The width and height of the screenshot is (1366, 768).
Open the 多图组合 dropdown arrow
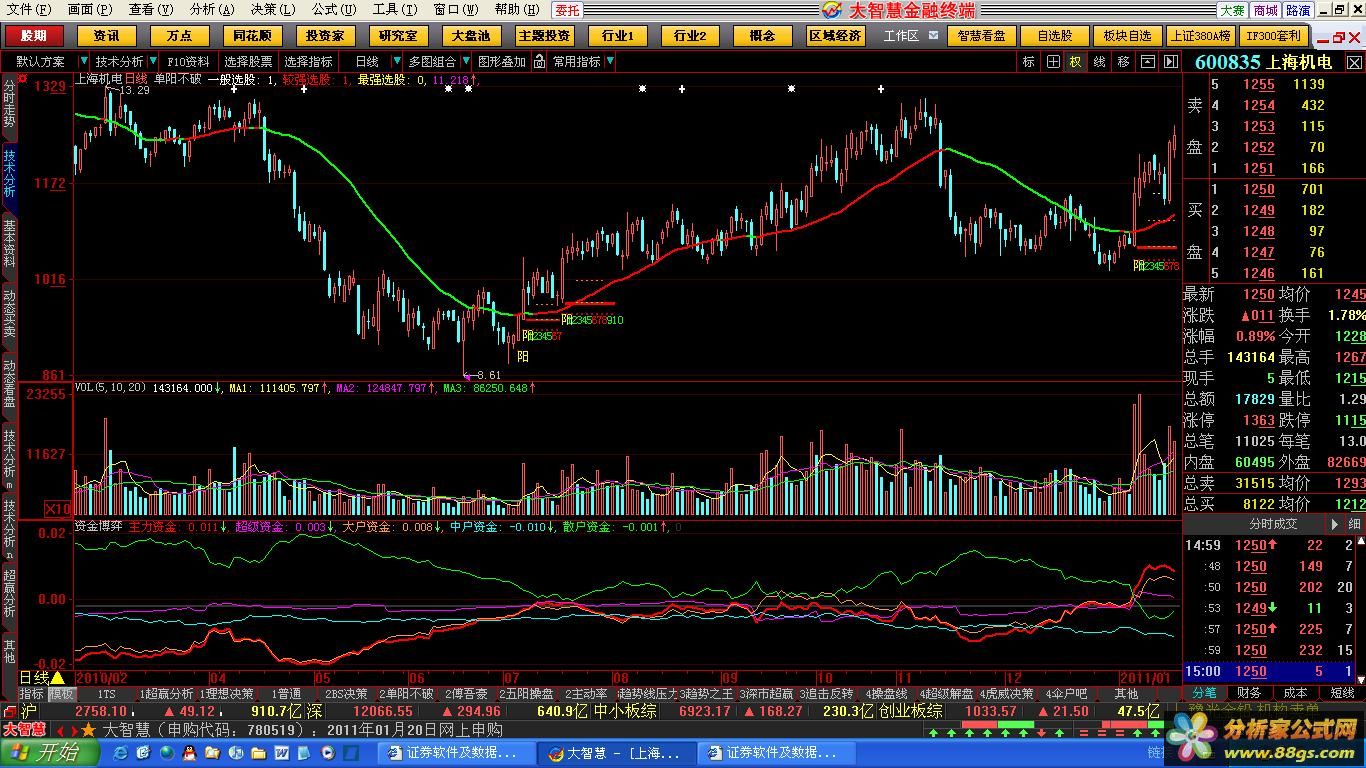pyautogui.click(x=466, y=61)
